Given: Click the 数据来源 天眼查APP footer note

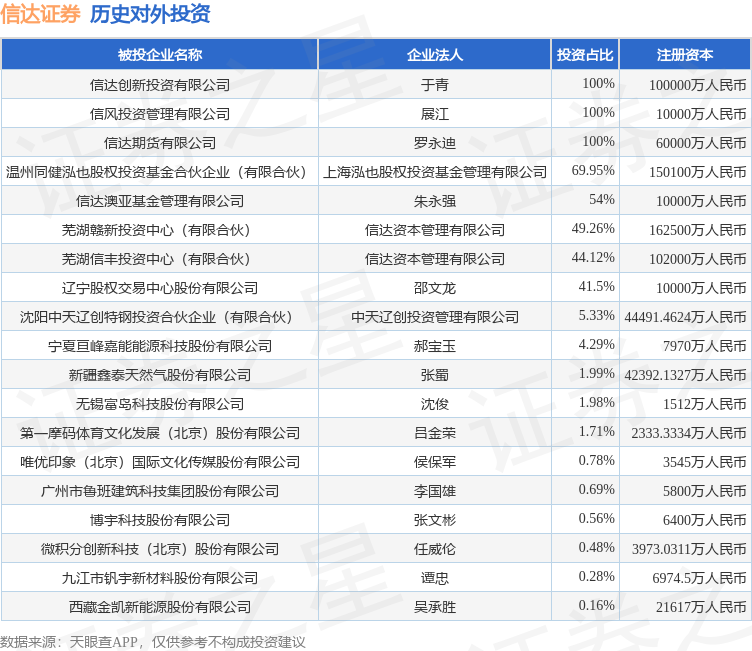Looking at the screenshot, I should [x=153, y=642].
